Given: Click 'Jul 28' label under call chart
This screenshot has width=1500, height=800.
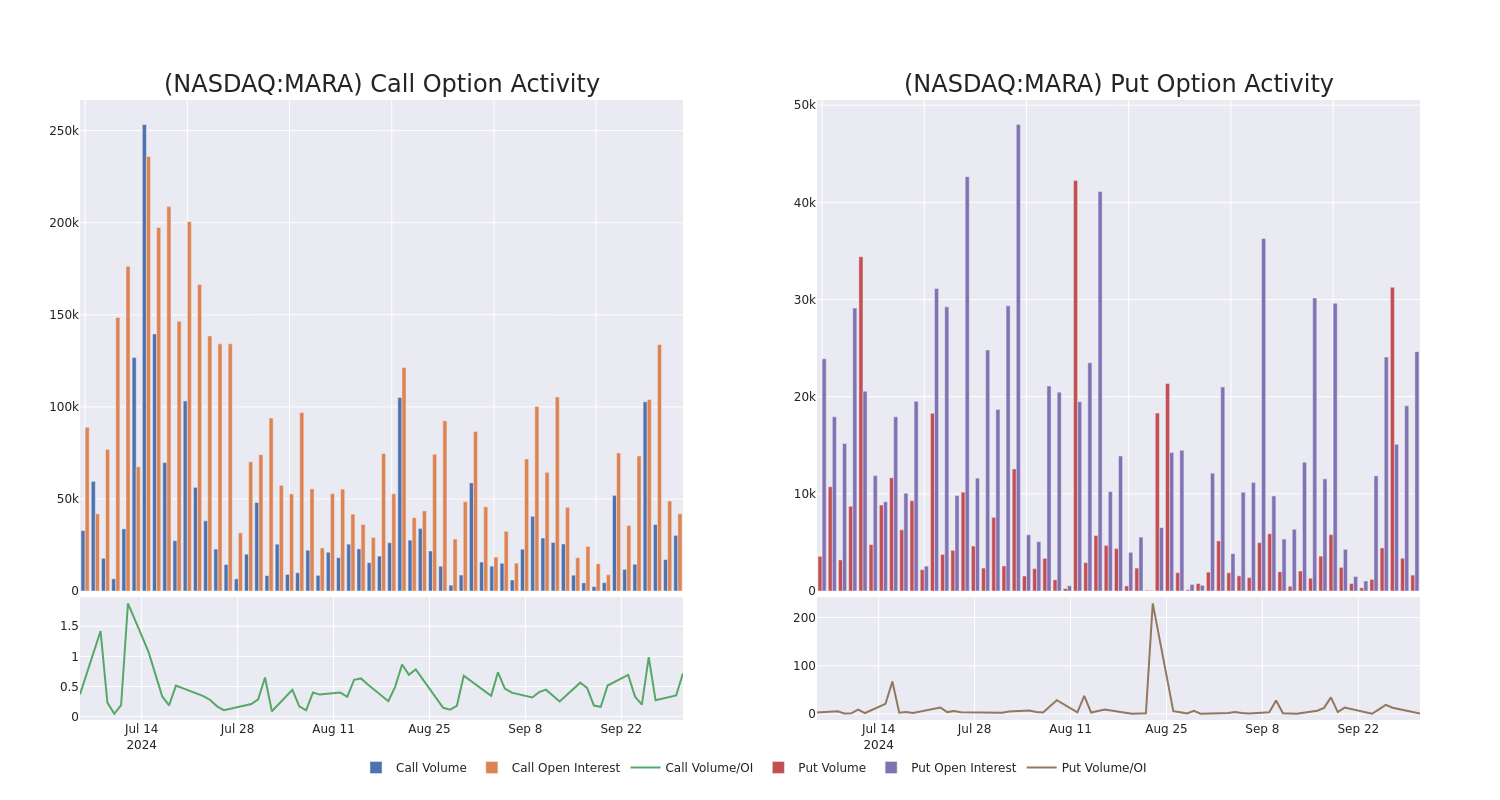Looking at the screenshot, I should [237, 729].
